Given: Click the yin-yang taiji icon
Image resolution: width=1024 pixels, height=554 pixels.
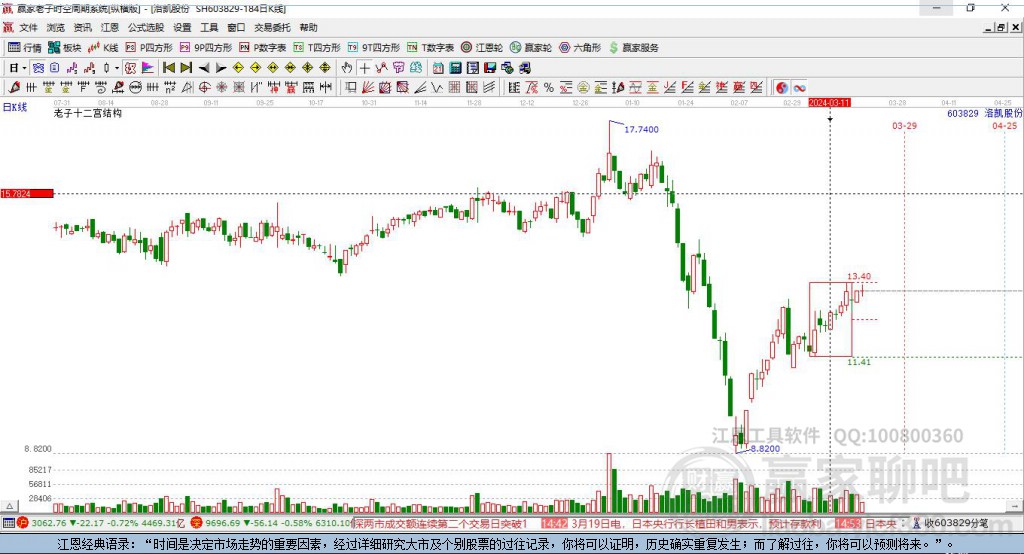Looking at the screenshot, I should click(x=782, y=88).
